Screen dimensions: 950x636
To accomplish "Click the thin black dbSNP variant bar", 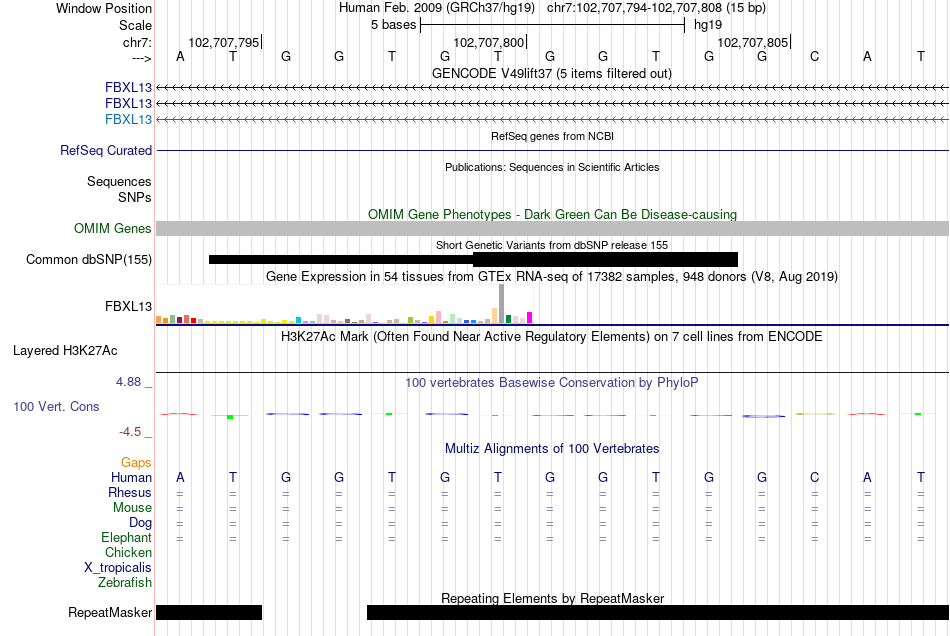I will tap(340, 260).
